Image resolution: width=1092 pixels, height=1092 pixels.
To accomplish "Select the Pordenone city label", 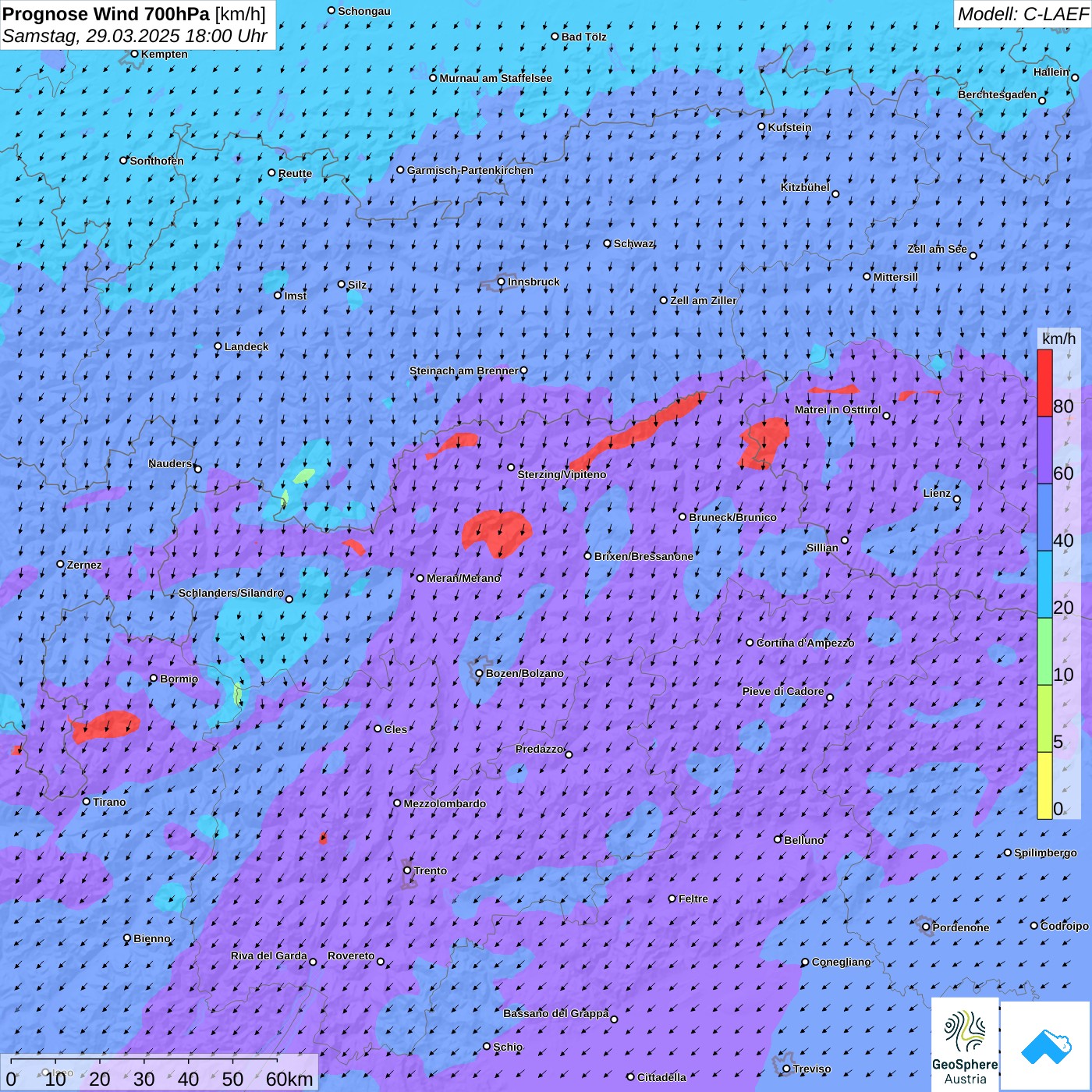I will click(960, 927).
